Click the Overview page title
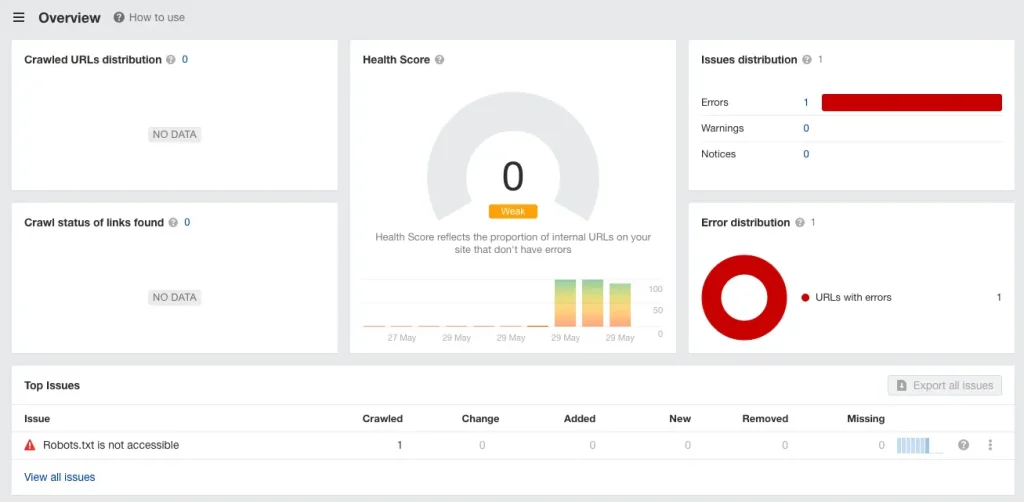 pyautogui.click(x=69, y=18)
